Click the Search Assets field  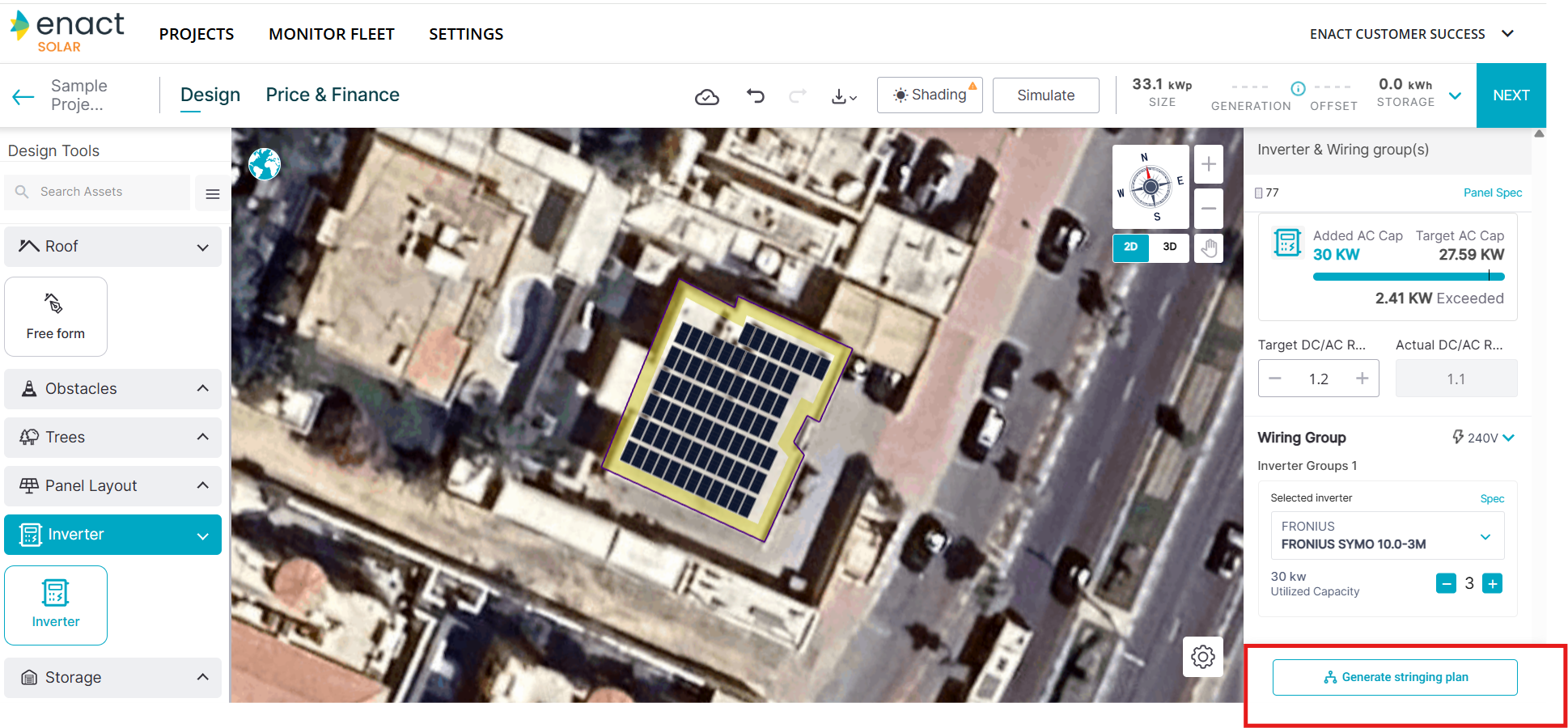tap(97, 192)
